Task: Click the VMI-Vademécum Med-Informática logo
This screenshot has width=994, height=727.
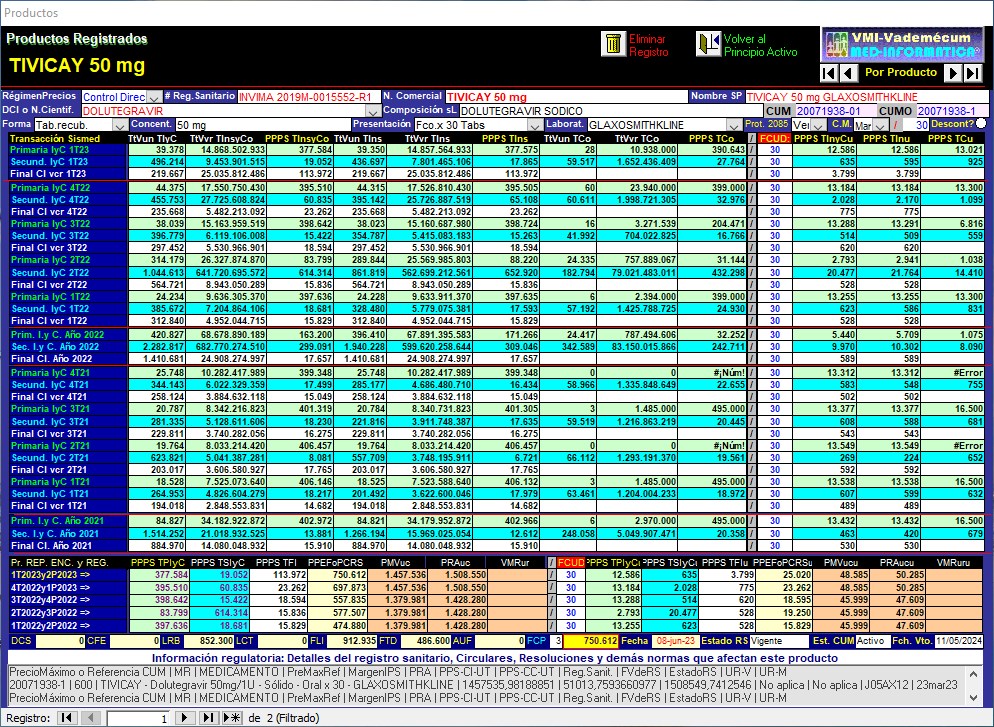Action: 903,42
